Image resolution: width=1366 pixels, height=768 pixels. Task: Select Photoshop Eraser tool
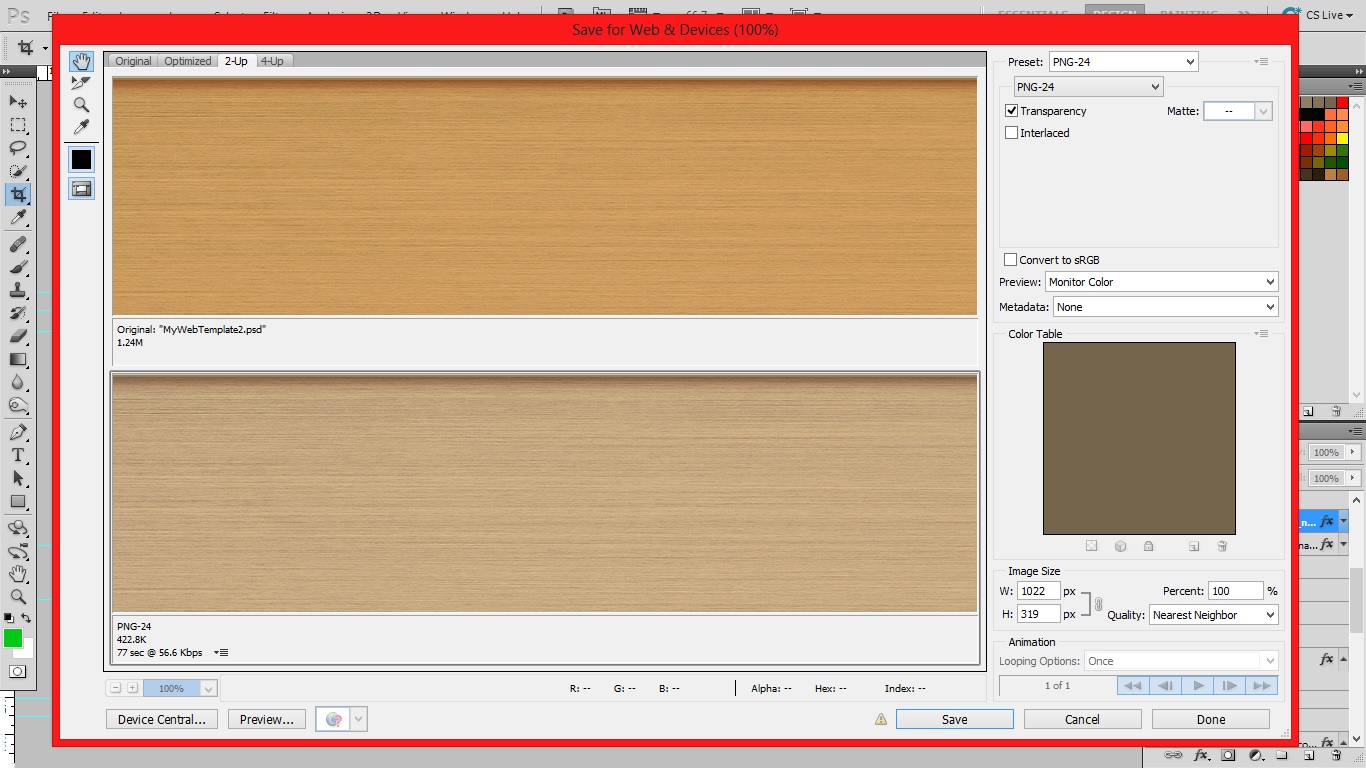point(18,336)
